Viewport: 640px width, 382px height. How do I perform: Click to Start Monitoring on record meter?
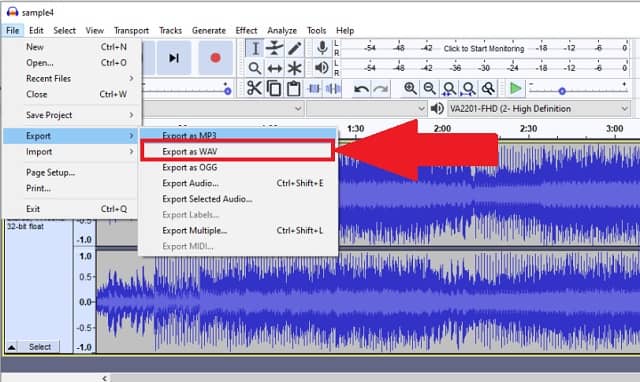[x=484, y=49]
